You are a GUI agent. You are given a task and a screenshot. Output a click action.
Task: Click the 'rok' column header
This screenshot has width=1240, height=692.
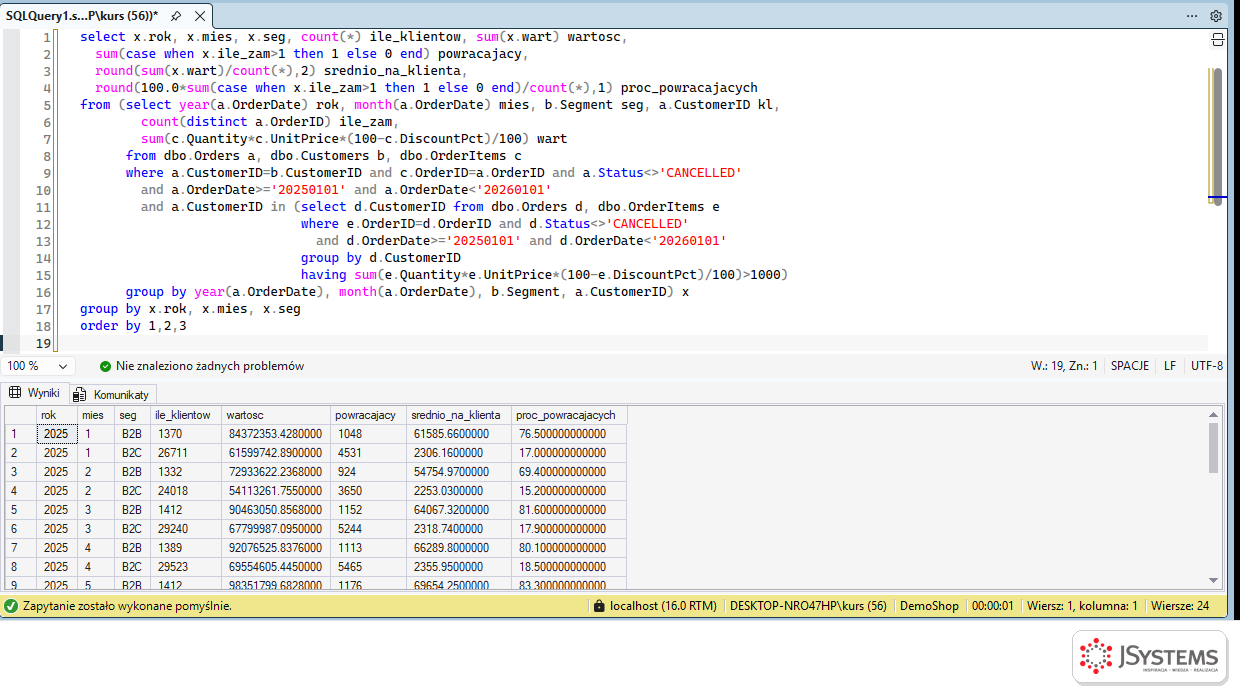click(56, 415)
